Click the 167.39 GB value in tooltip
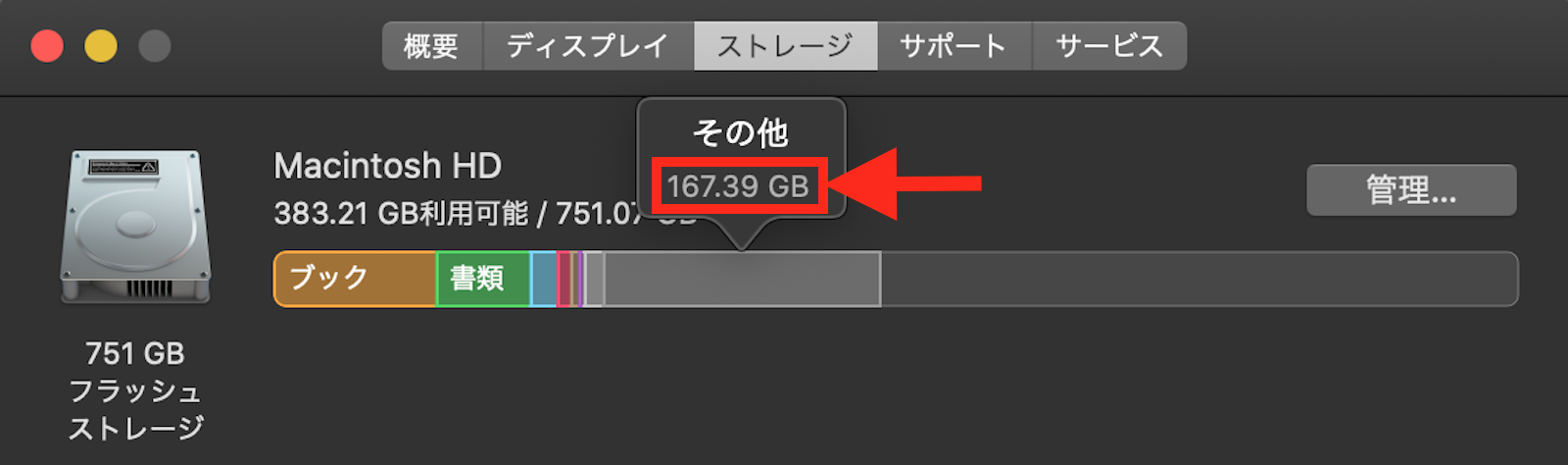The height and width of the screenshot is (465, 1568). (738, 185)
